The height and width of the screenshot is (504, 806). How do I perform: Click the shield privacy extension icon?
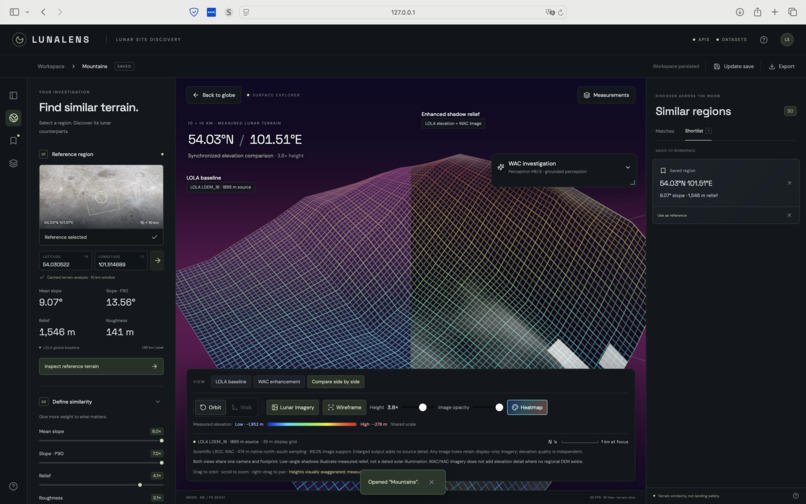click(x=194, y=12)
